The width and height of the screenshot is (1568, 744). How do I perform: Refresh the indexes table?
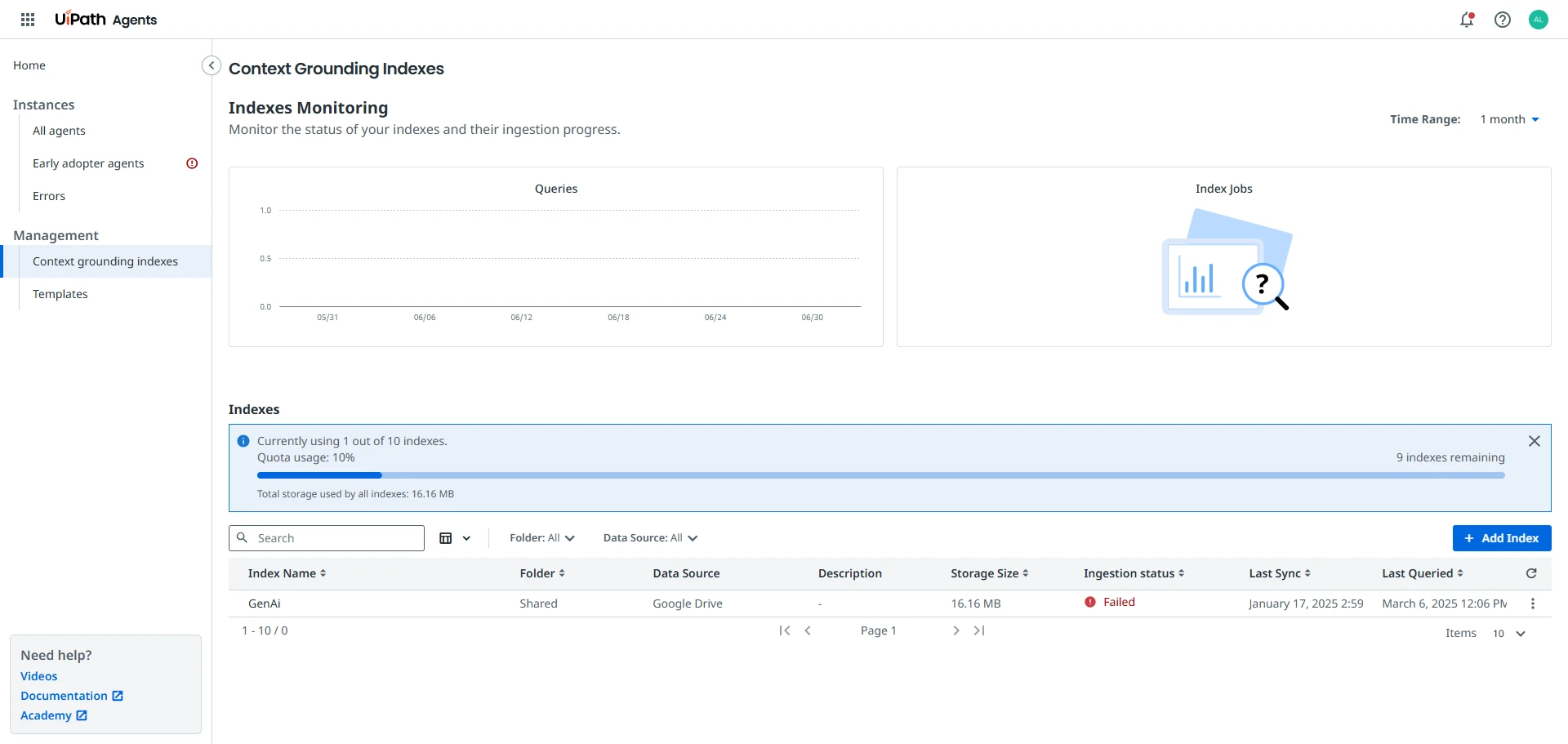(x=1531, y=573)
